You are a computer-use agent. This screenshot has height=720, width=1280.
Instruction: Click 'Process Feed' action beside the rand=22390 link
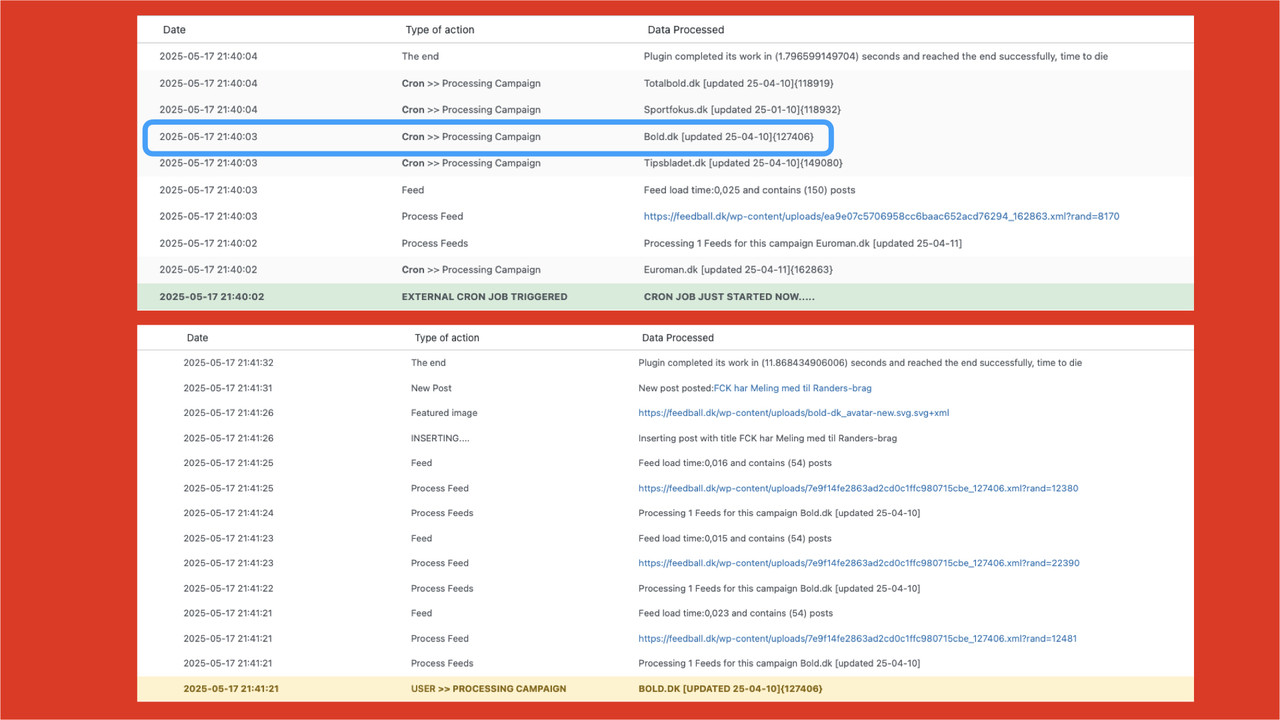click(440, 563)
